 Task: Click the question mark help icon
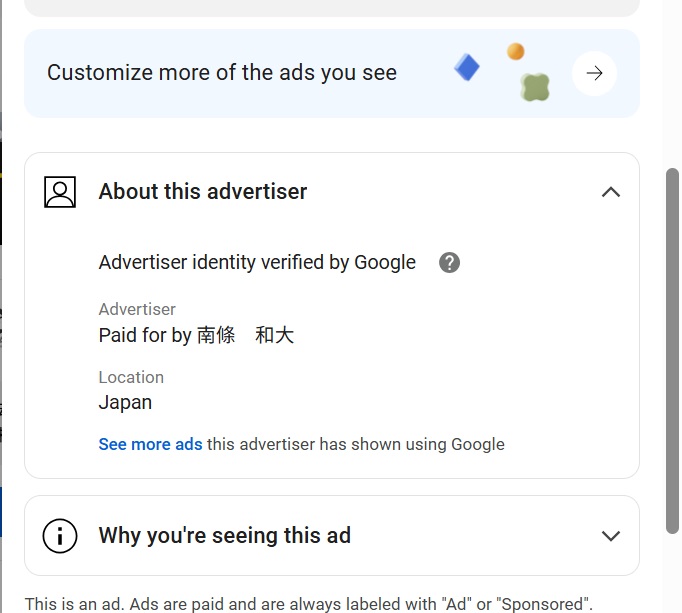point(449,262)
